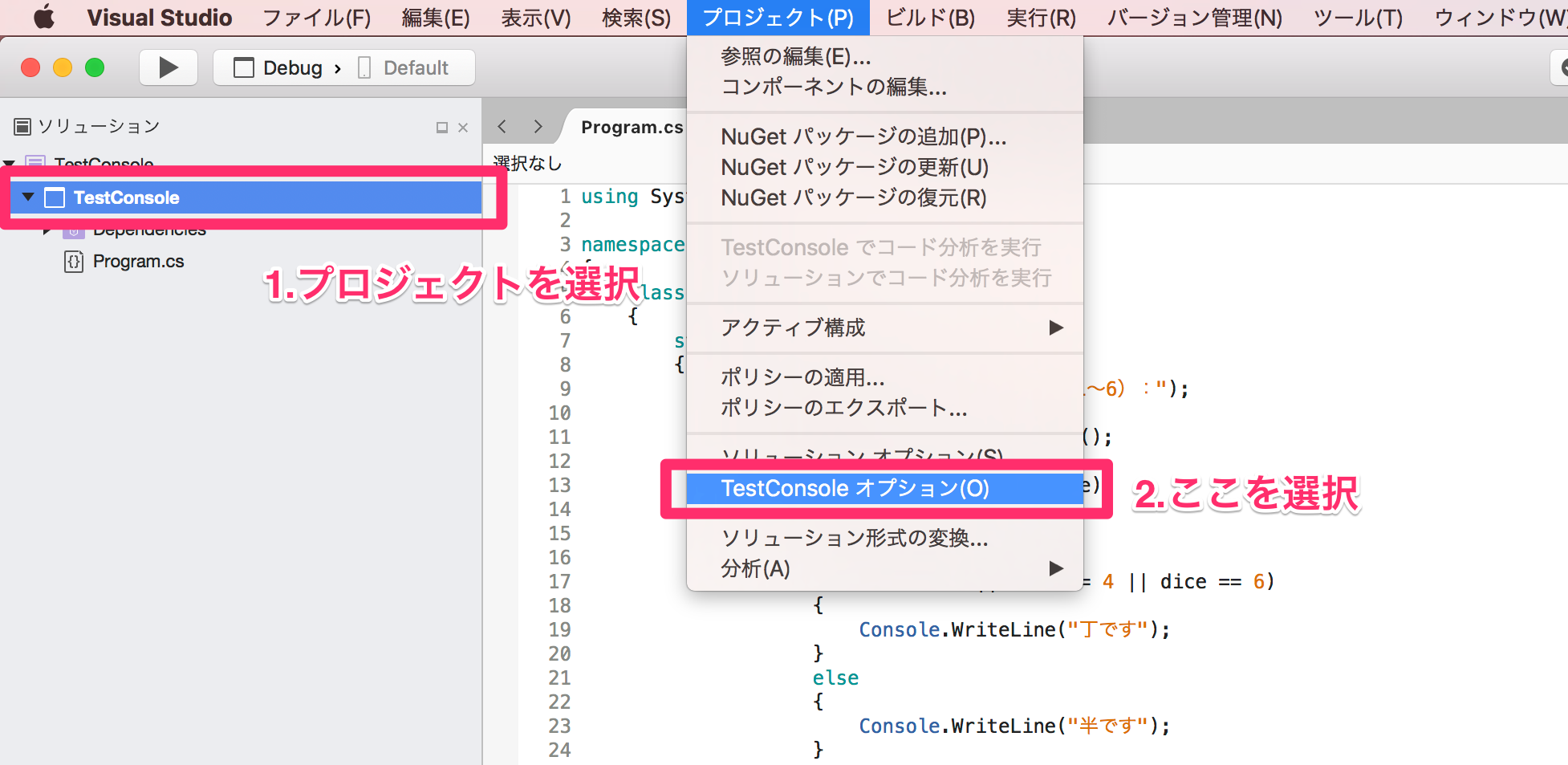Toggle the checkbox beside TestConsole project
The width and height of the screenshot is (1568, 765).
[54, 197]
